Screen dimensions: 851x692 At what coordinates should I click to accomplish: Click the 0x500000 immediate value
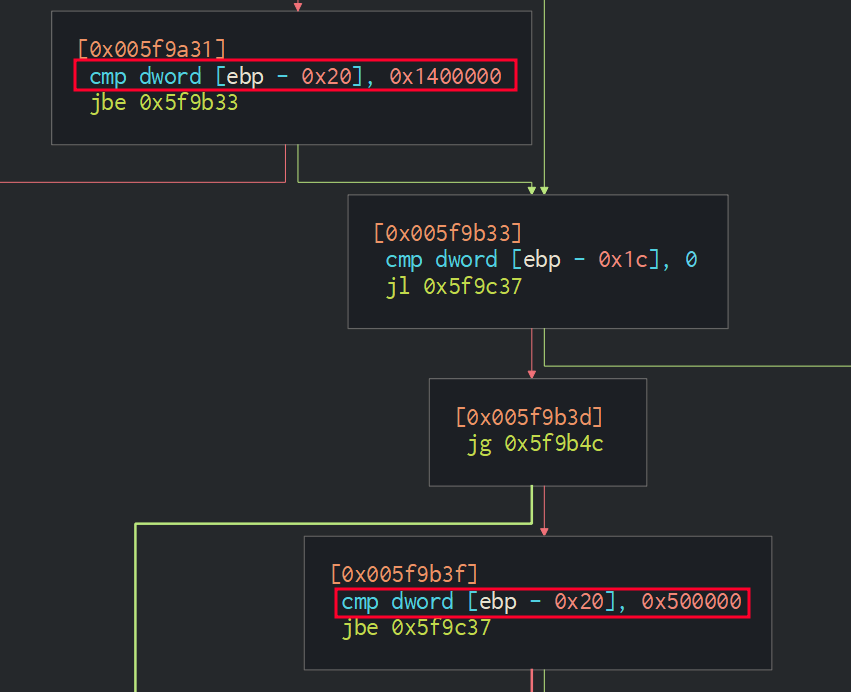(x=691, y=601)
